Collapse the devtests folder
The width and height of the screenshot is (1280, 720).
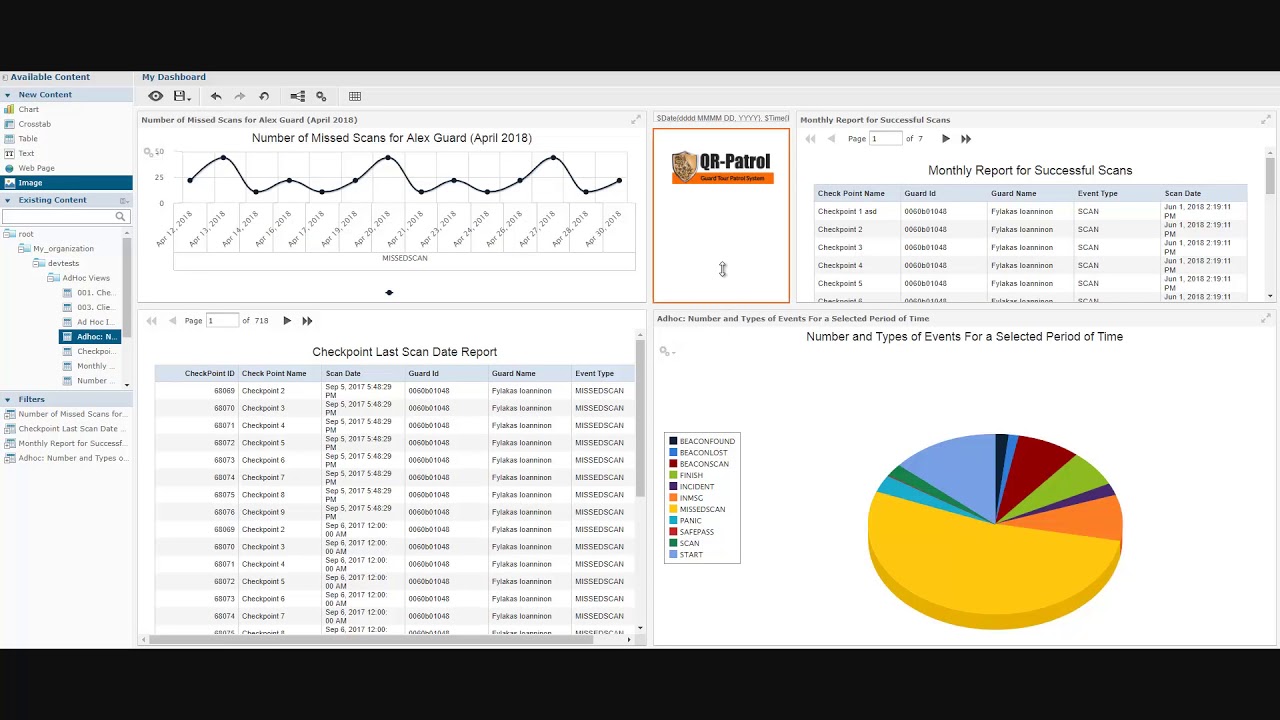(x=38, y=263)
